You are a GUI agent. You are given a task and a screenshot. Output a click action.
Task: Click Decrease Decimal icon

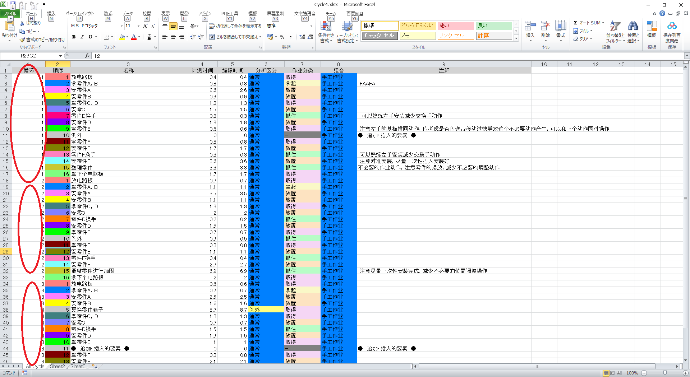coord(309,37)
